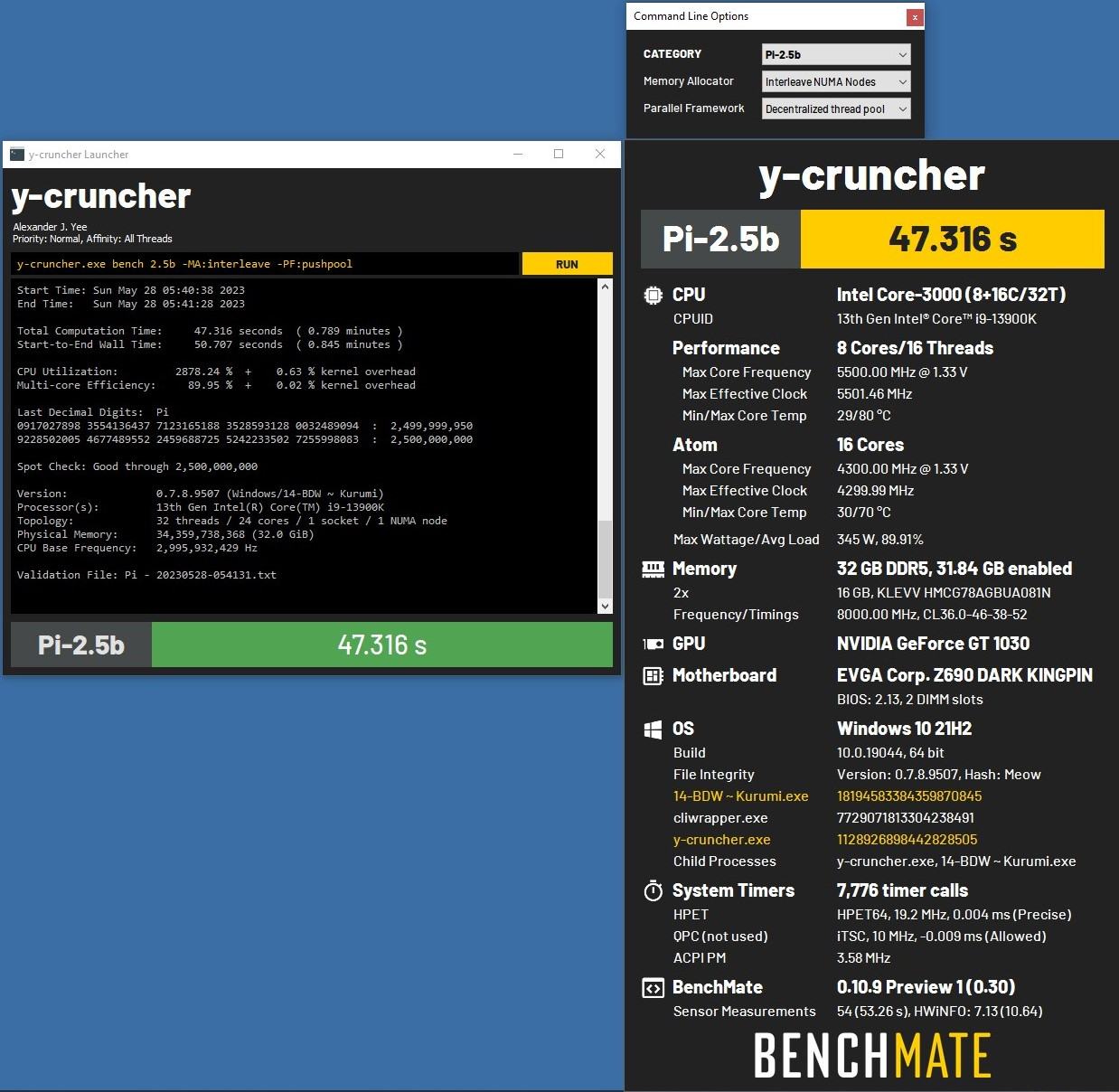Click the Validation File line in the console
1119x1092 pixels.
tap(146, 575)
